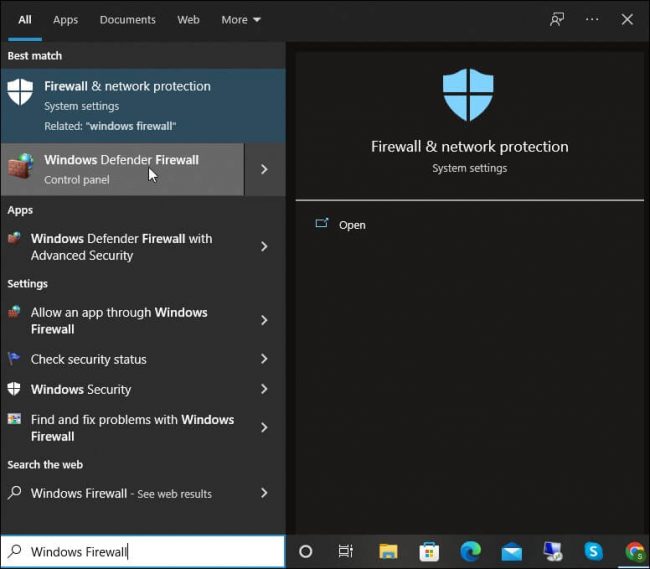Open the three-dot options menu
Screen dimensions: 650x569
pyautogui.click(x=592, y=19)
